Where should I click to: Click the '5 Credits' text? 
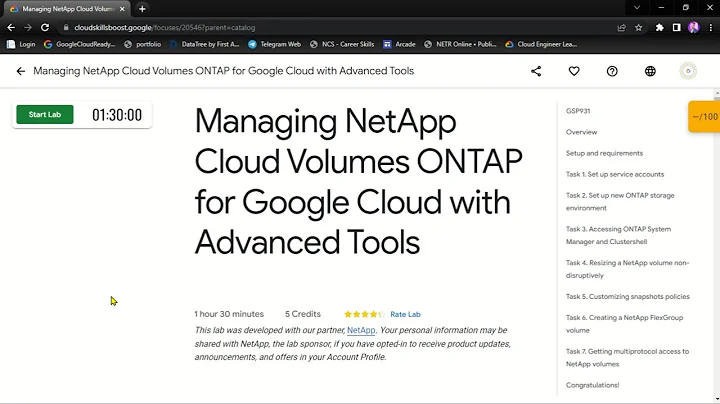pyautogui.click(x=303, y=314)
